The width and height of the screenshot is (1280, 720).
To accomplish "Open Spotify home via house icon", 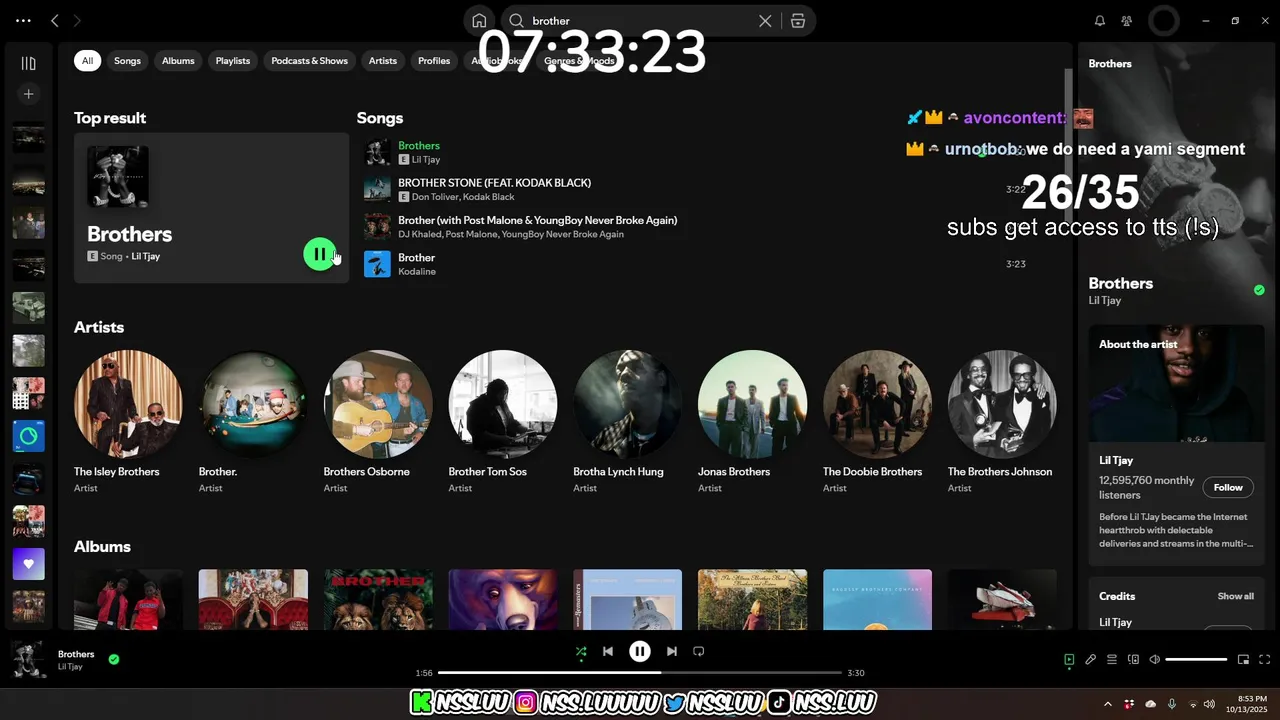I will coord(479,21).
